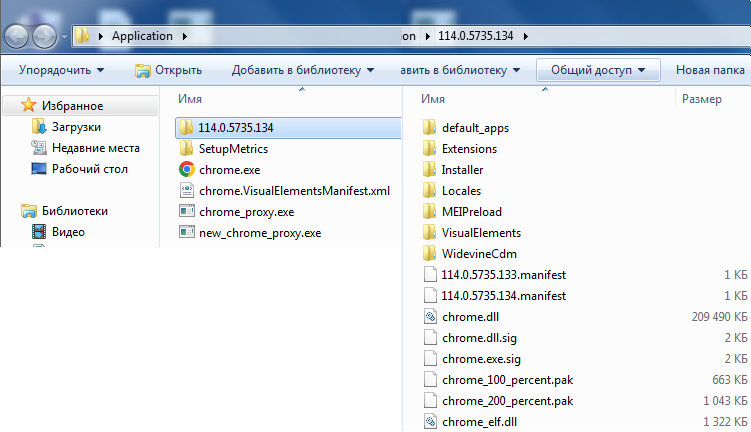This screenshot has width=751, height=432.
Task: Select chrome_200_percent.pak file icon
Action: pyautogui.click(x=430, y=401)
